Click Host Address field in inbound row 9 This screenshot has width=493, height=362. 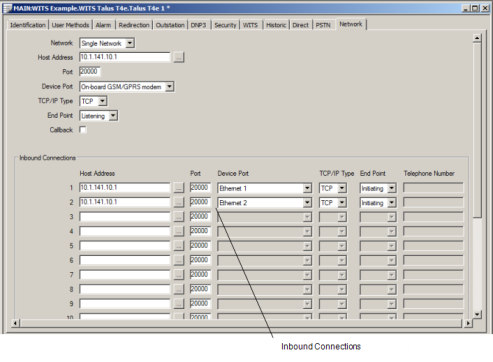[125, 304]
